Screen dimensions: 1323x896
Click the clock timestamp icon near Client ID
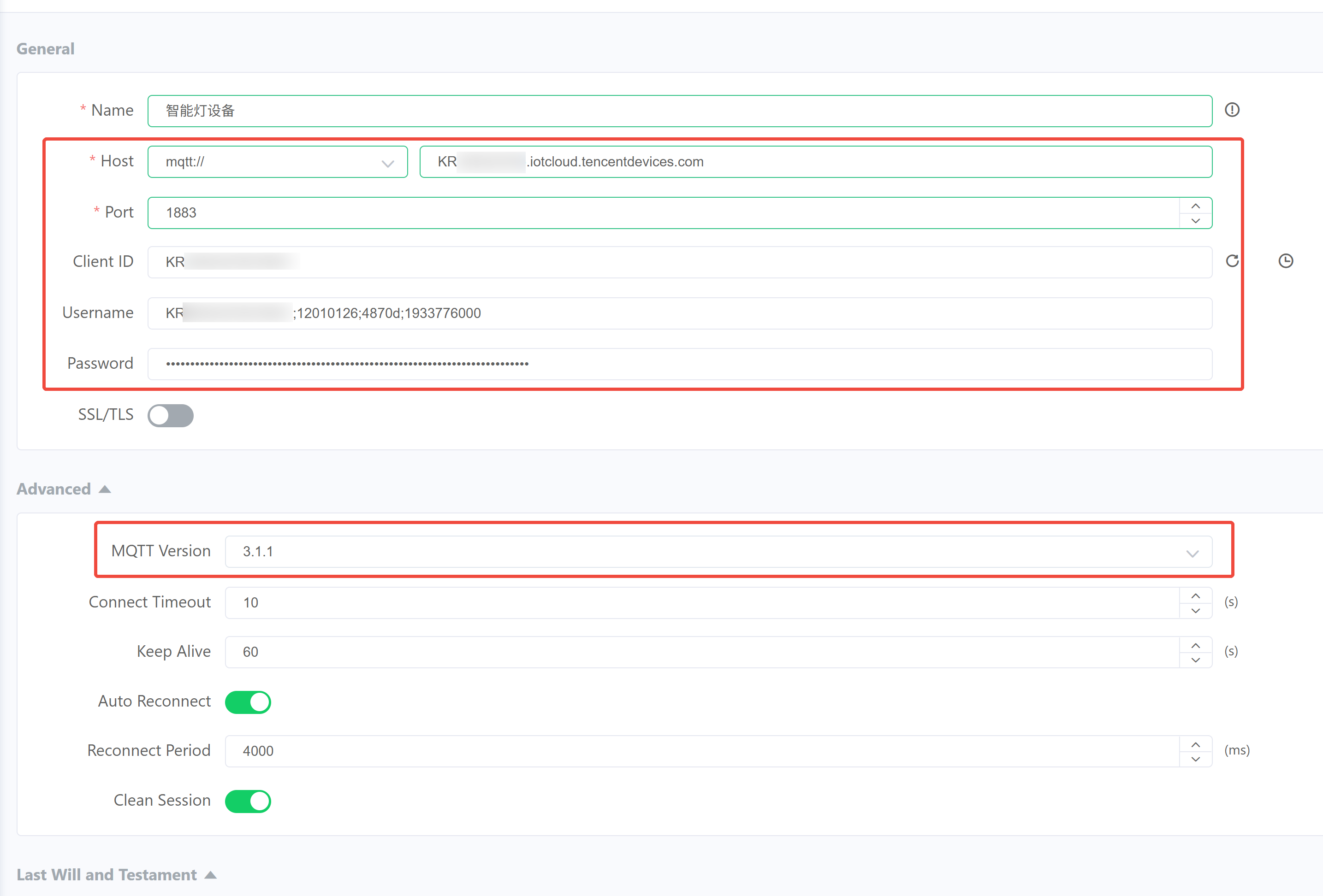pos(1286,261)
